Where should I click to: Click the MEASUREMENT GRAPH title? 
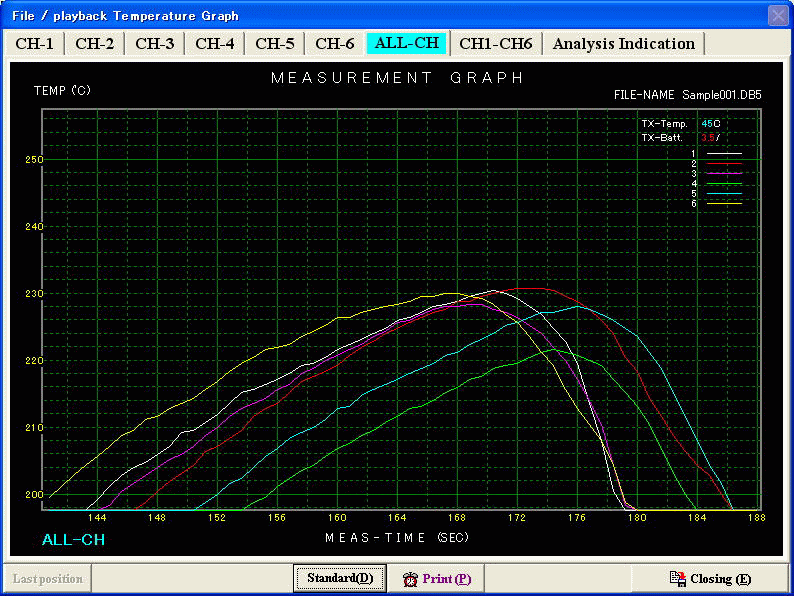coord(397,77)
